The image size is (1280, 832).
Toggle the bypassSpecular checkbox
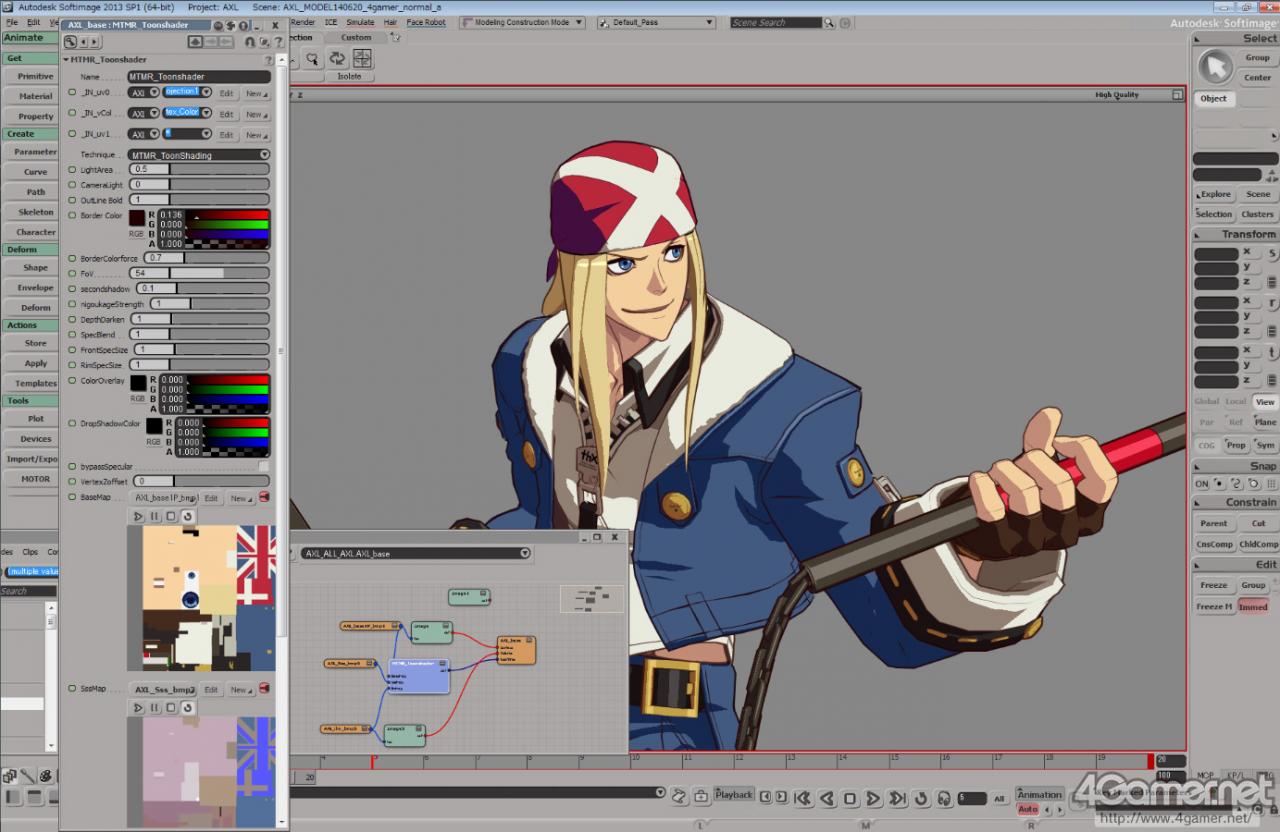point(264,466)
